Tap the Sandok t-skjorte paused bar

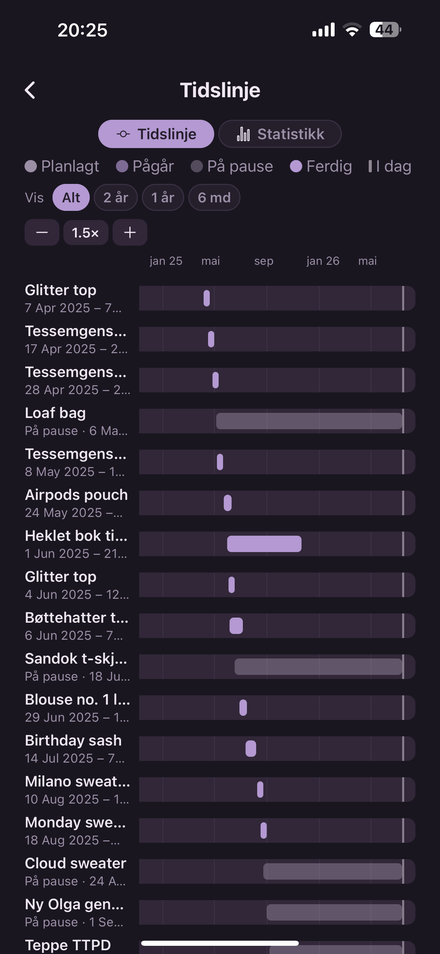[318, 667]
